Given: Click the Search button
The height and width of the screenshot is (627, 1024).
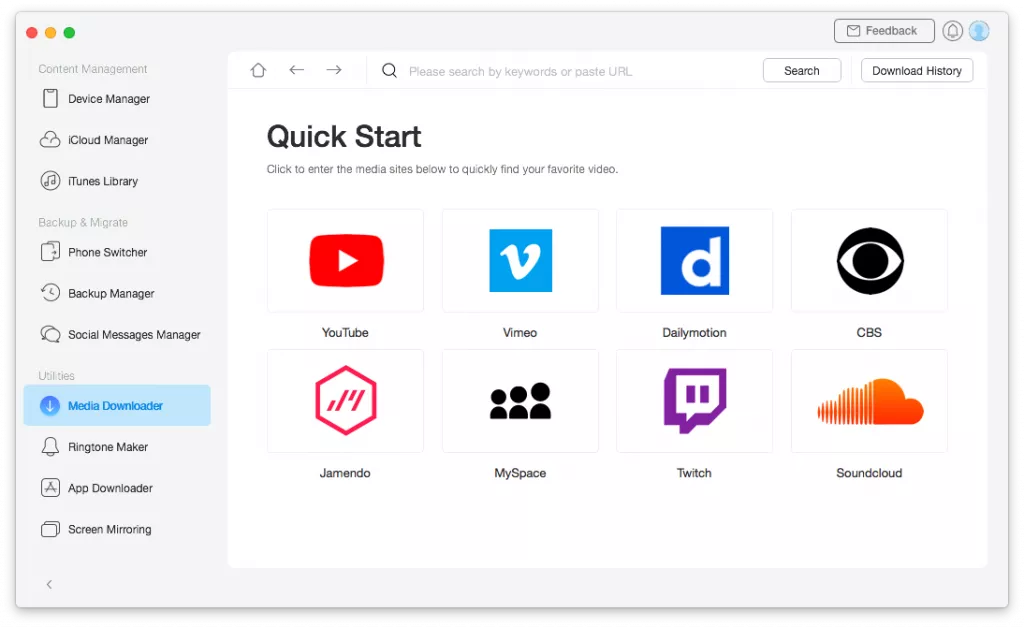Looking at the screenshot, I should tap(802, 71).
